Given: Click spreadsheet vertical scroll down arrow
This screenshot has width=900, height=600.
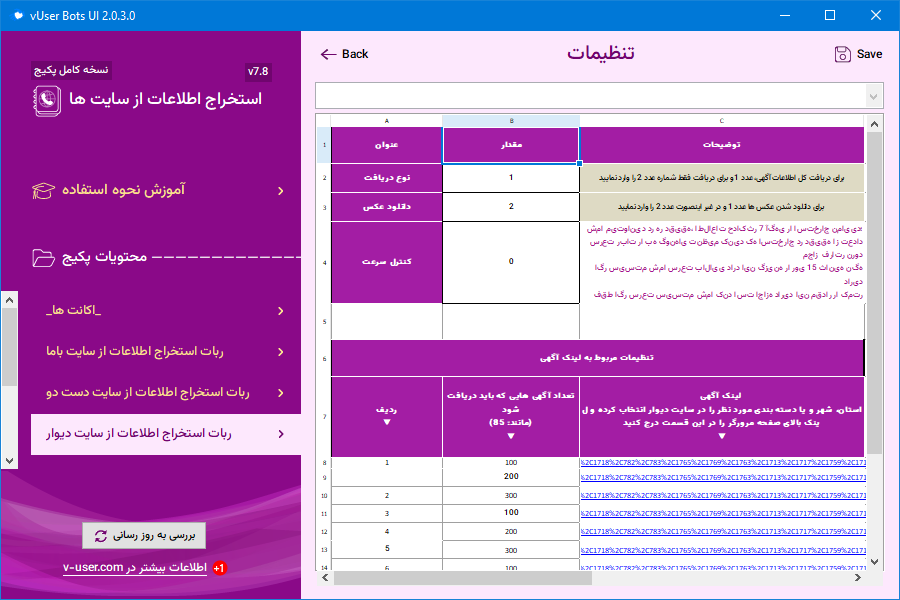Looking at the screenshot, I should click(874, 562).
